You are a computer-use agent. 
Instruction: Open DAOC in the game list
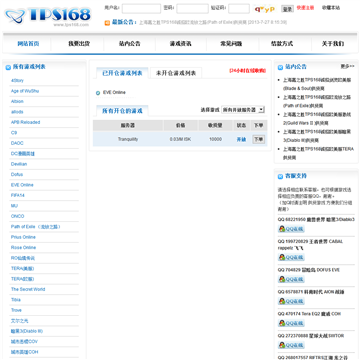point(17,143)
